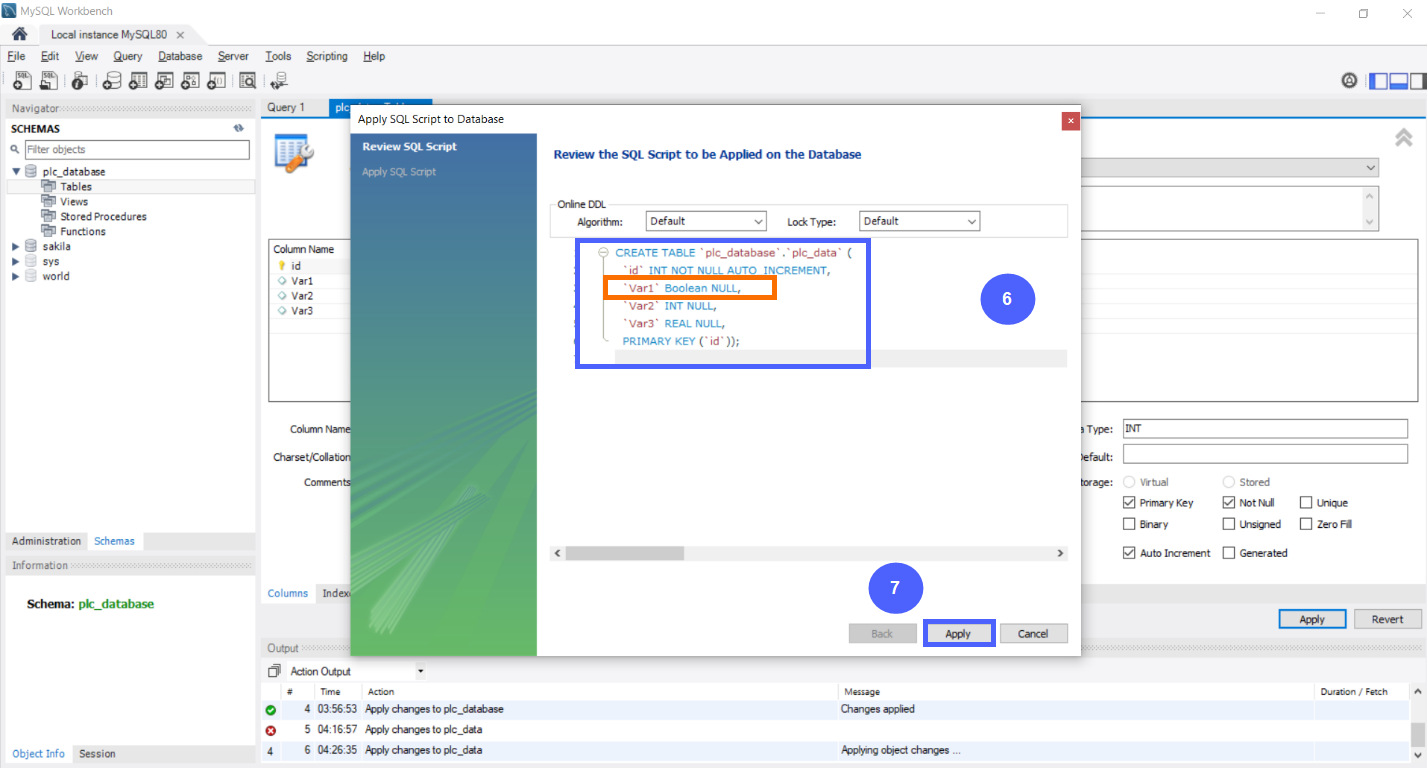Expand the sys schema
Image resolution: width=1427 pixels, height=768 pixels.
(16, 262)
